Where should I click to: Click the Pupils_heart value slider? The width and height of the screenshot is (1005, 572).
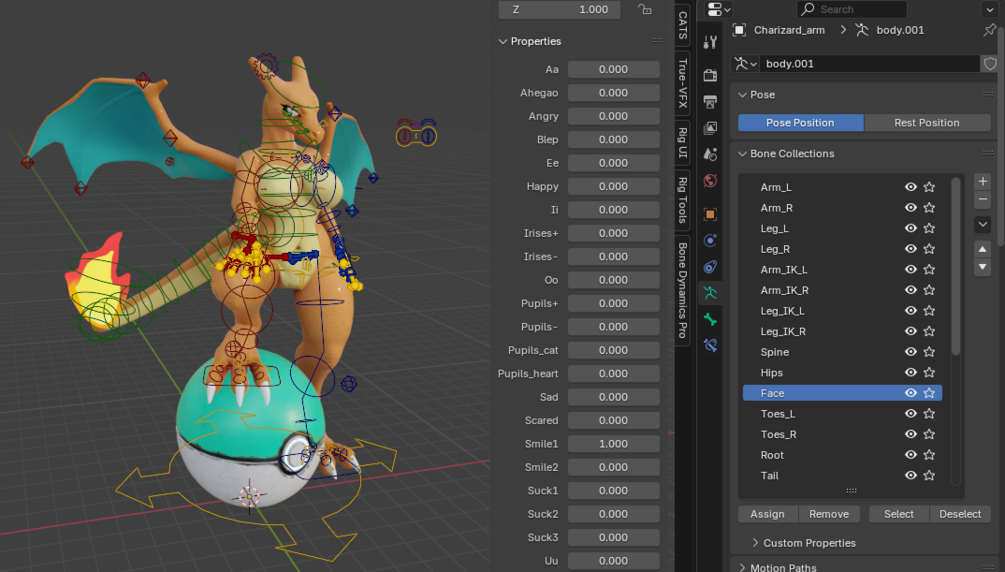pos(613,374)
